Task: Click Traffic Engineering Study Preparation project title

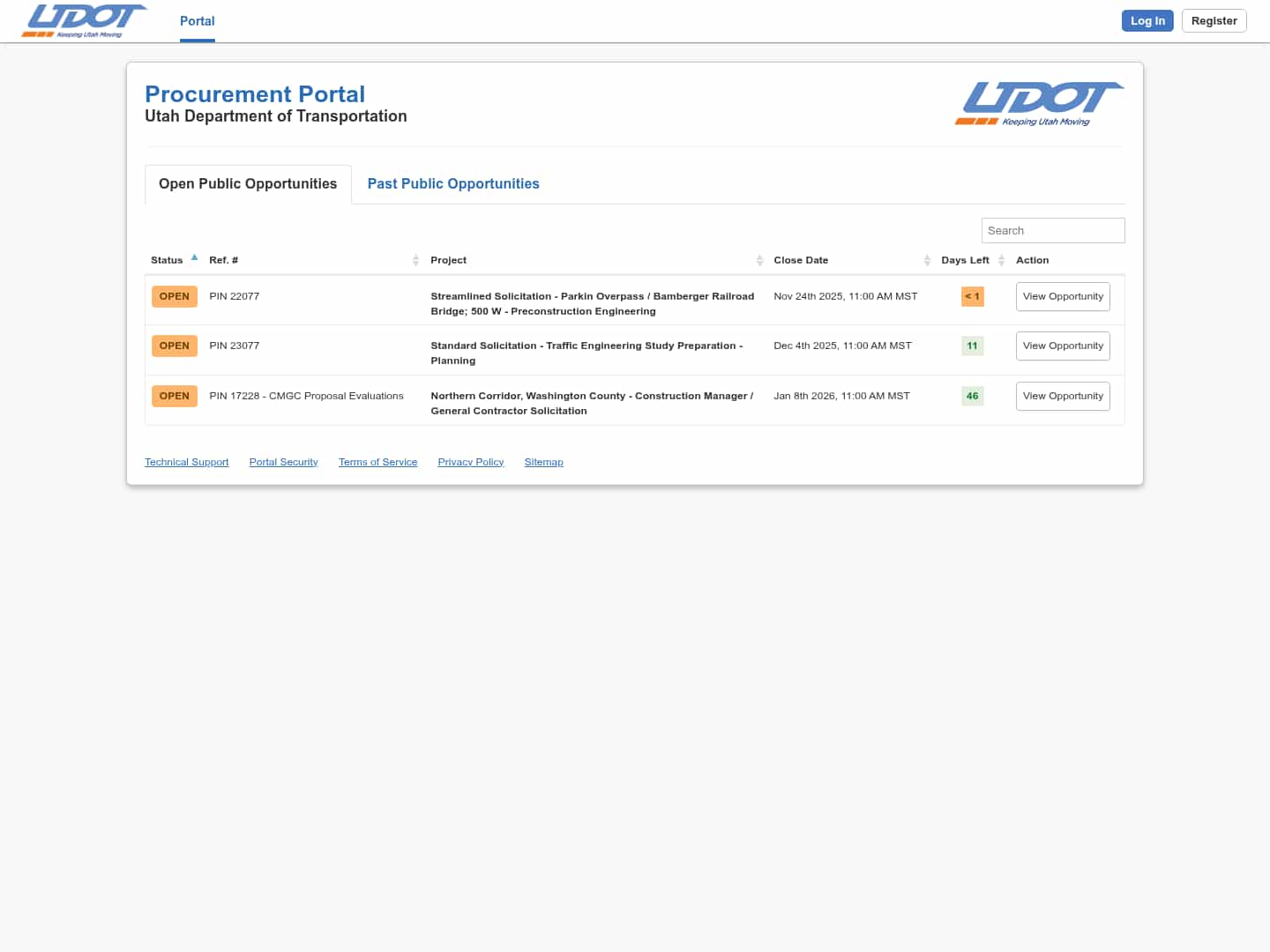Action: [x=587, y=353]
